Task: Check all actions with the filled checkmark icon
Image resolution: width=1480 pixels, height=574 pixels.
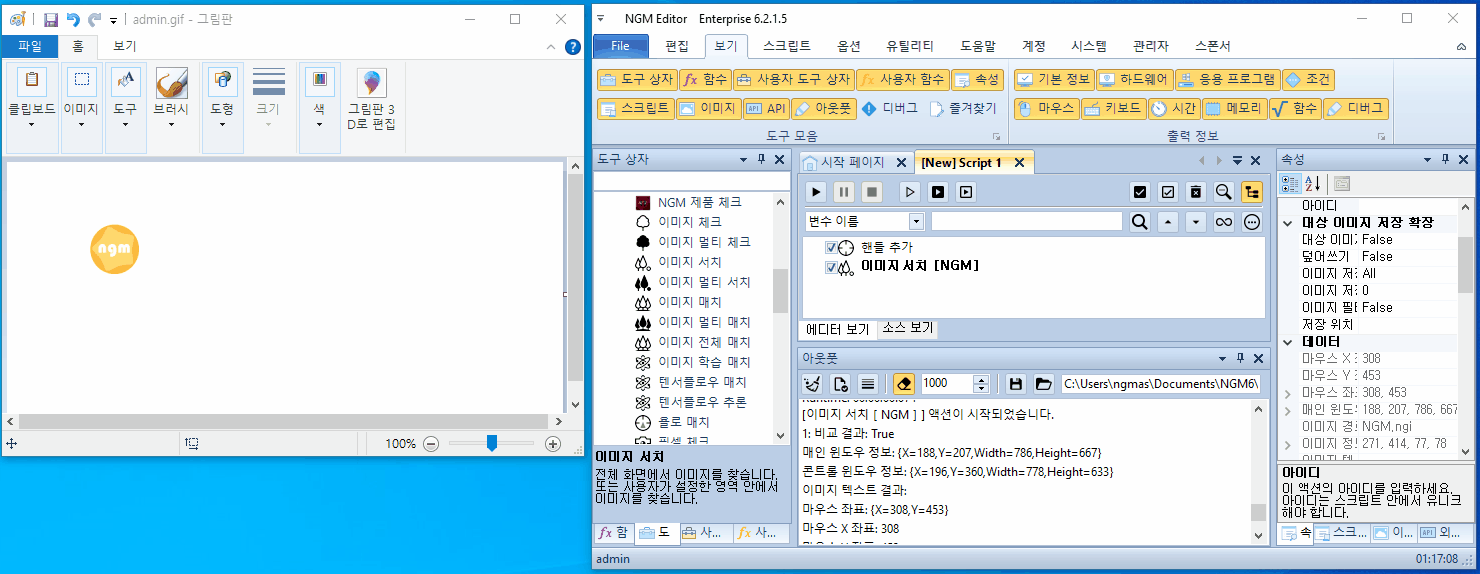Action: tap(1139, 191)
